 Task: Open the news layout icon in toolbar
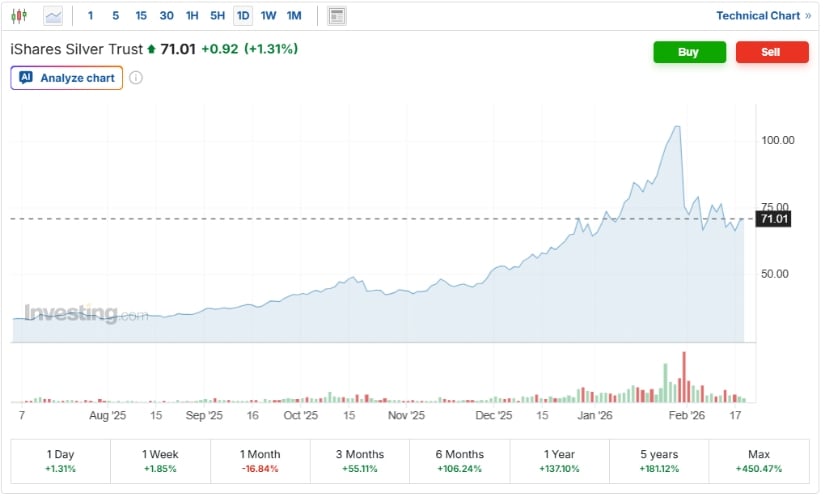coord(337,16)
